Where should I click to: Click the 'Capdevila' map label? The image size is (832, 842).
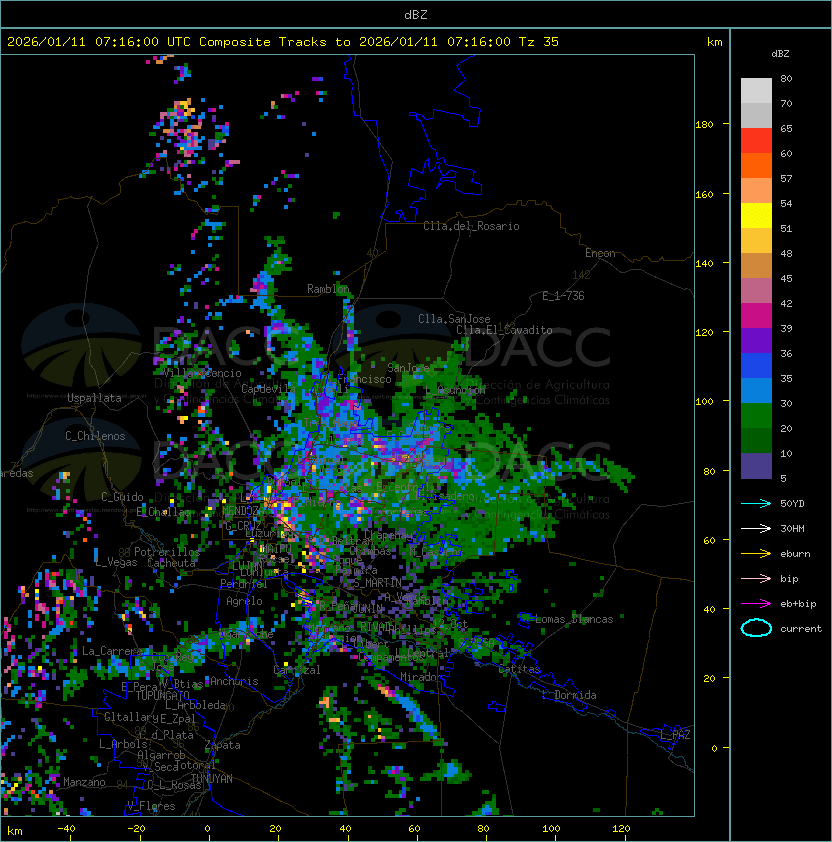[268, 389]
